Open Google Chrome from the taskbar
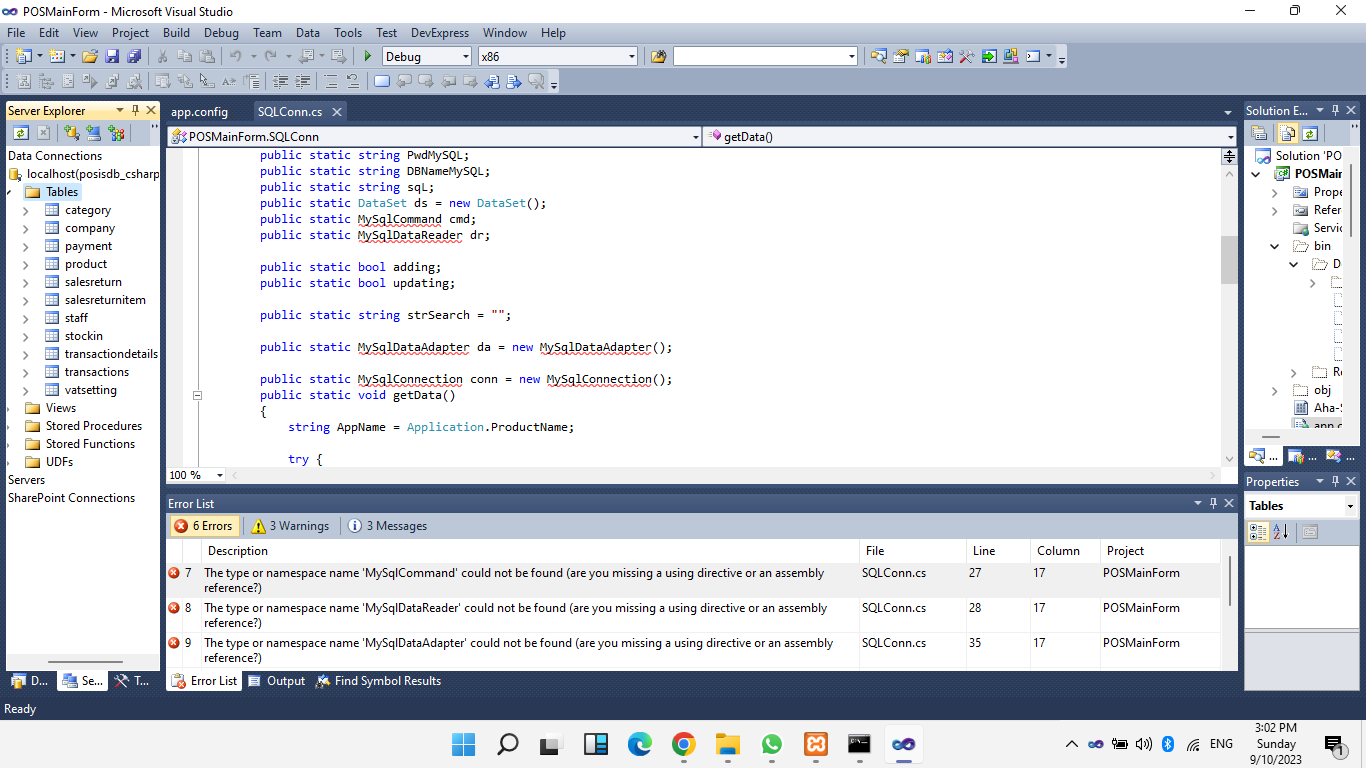Screen dimensions: 1366x768 (x=683, y=744)
